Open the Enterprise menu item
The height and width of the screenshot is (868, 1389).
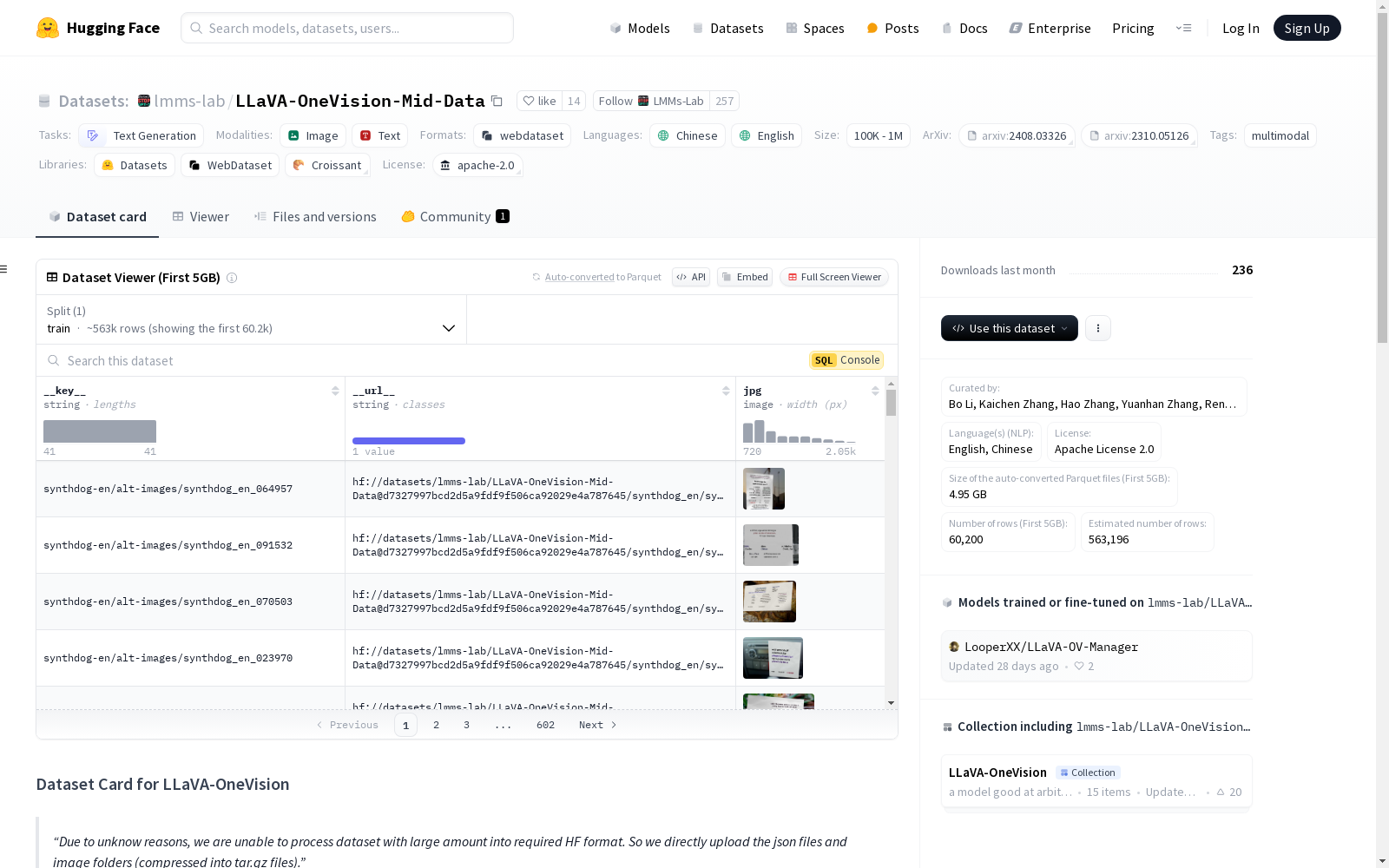1050,28
